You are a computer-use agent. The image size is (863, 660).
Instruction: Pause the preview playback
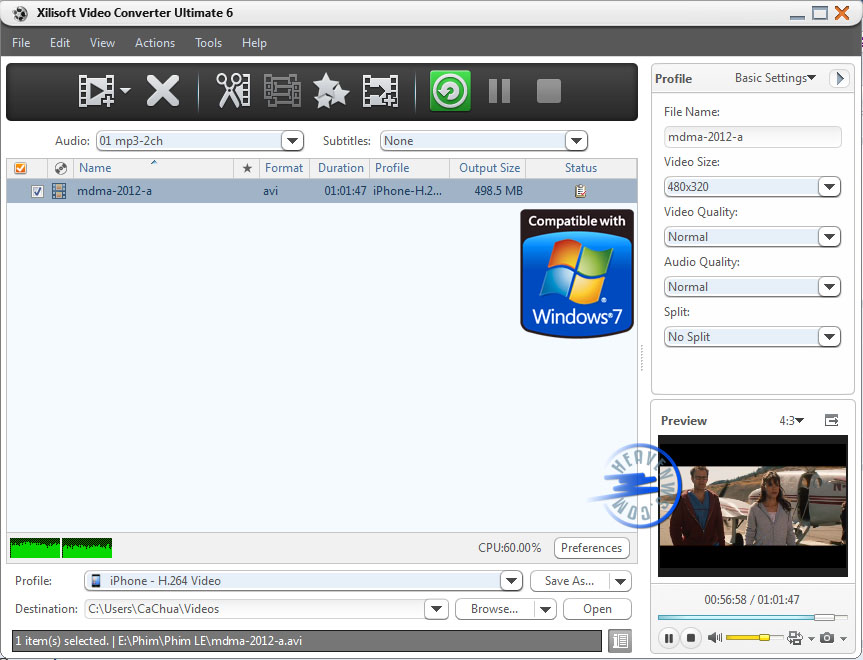(669, 637)
